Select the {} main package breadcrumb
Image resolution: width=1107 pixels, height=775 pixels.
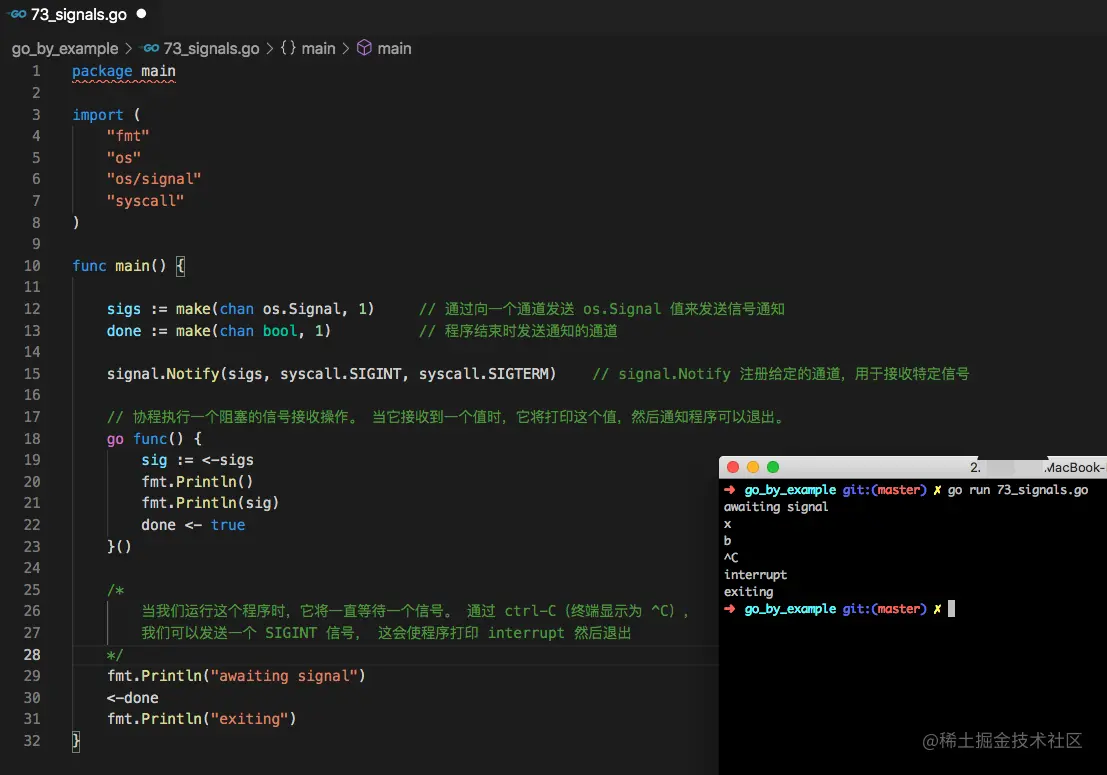point(308,49)
